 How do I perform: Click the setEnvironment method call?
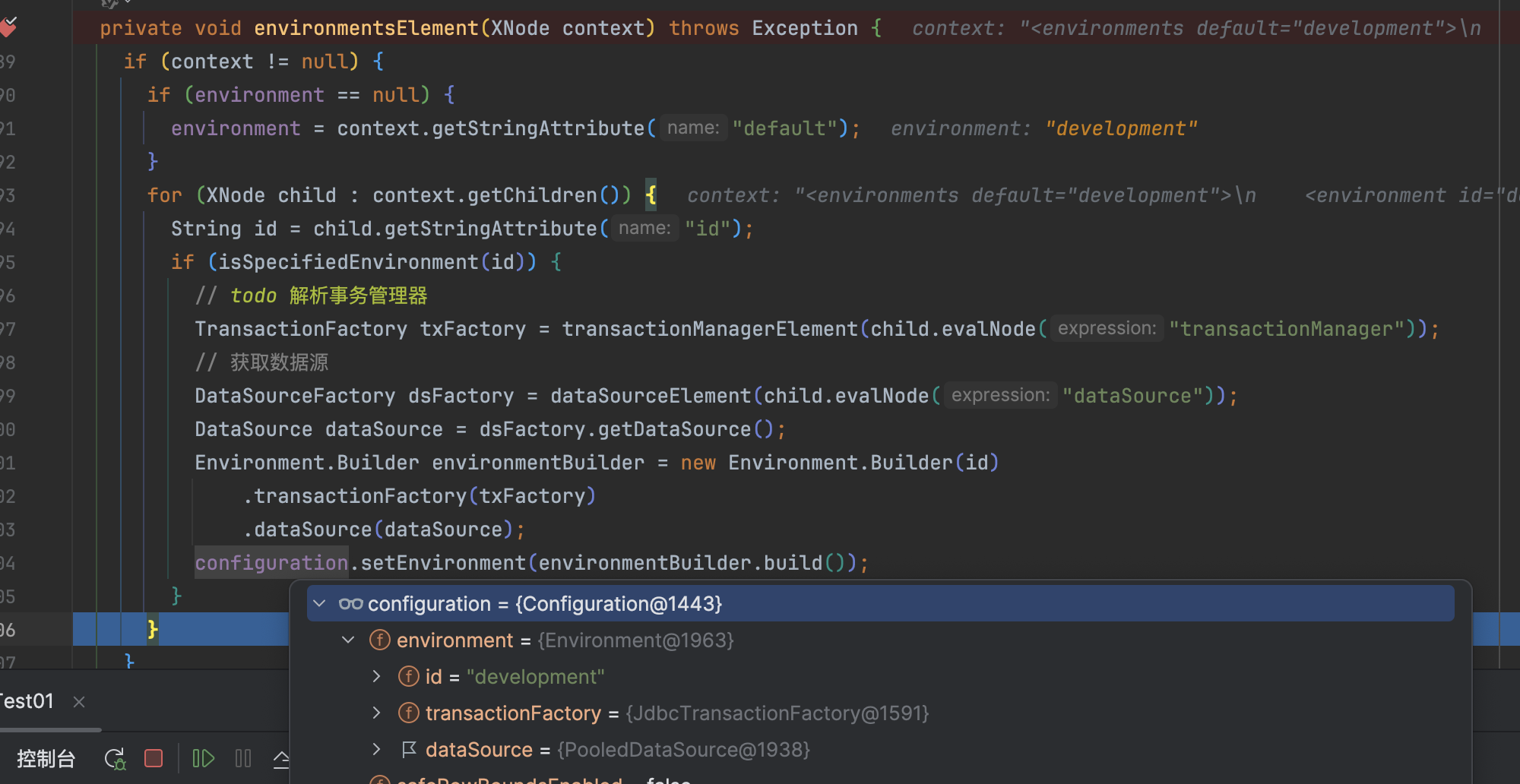pyautogui.click(x=443, y=563)
